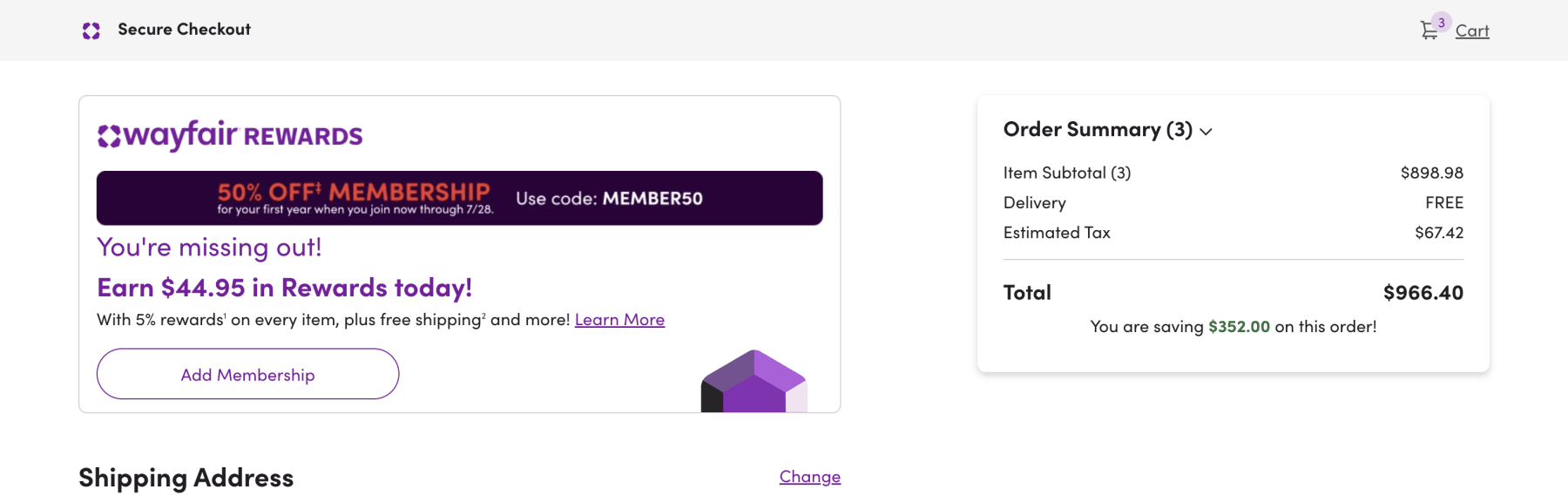Click the Secure Checkout header logo mark
Viewport: 1568px width, 503px height.
point(91,29)
